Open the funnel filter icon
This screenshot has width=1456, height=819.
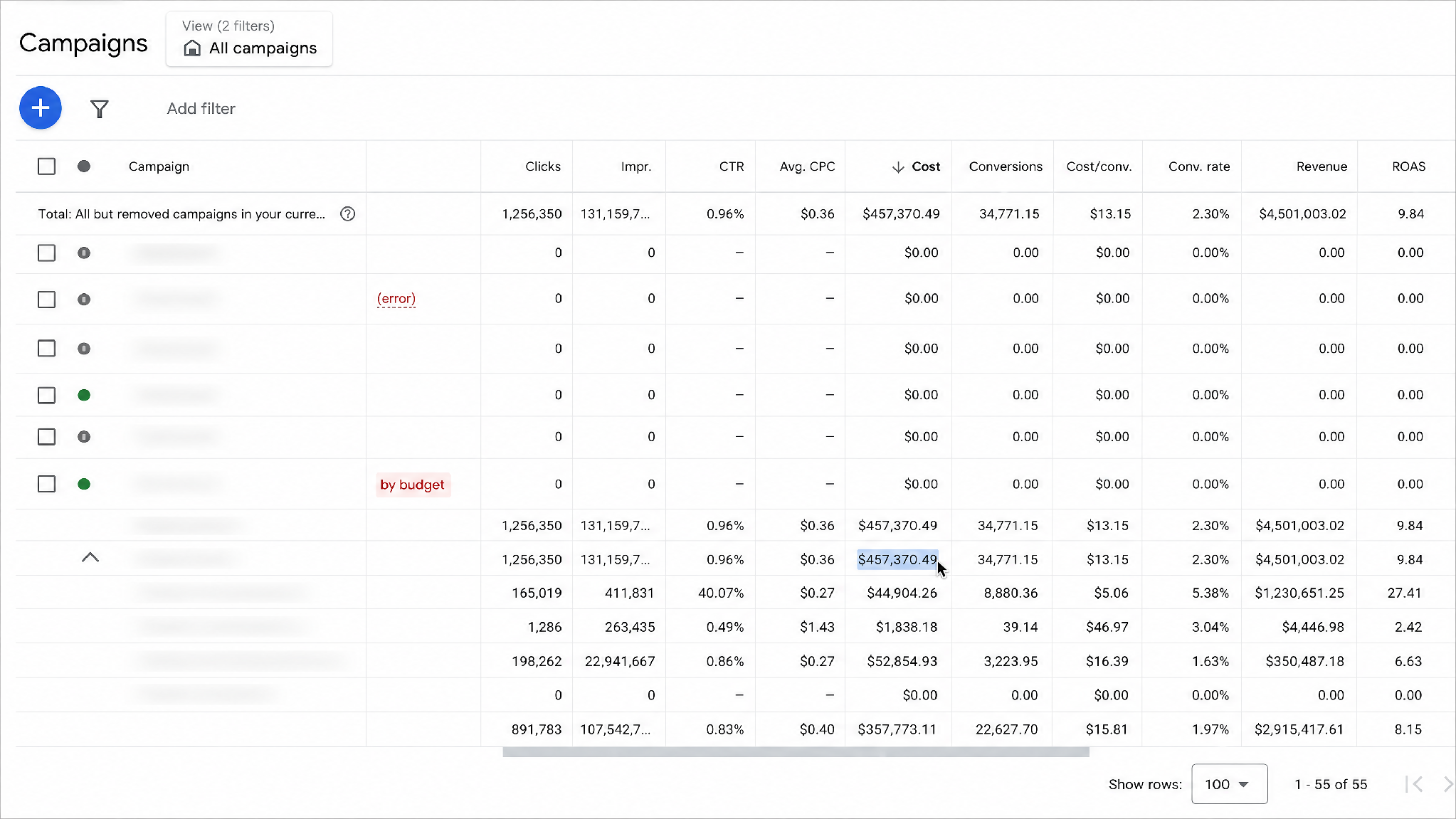tap(100, 109)
